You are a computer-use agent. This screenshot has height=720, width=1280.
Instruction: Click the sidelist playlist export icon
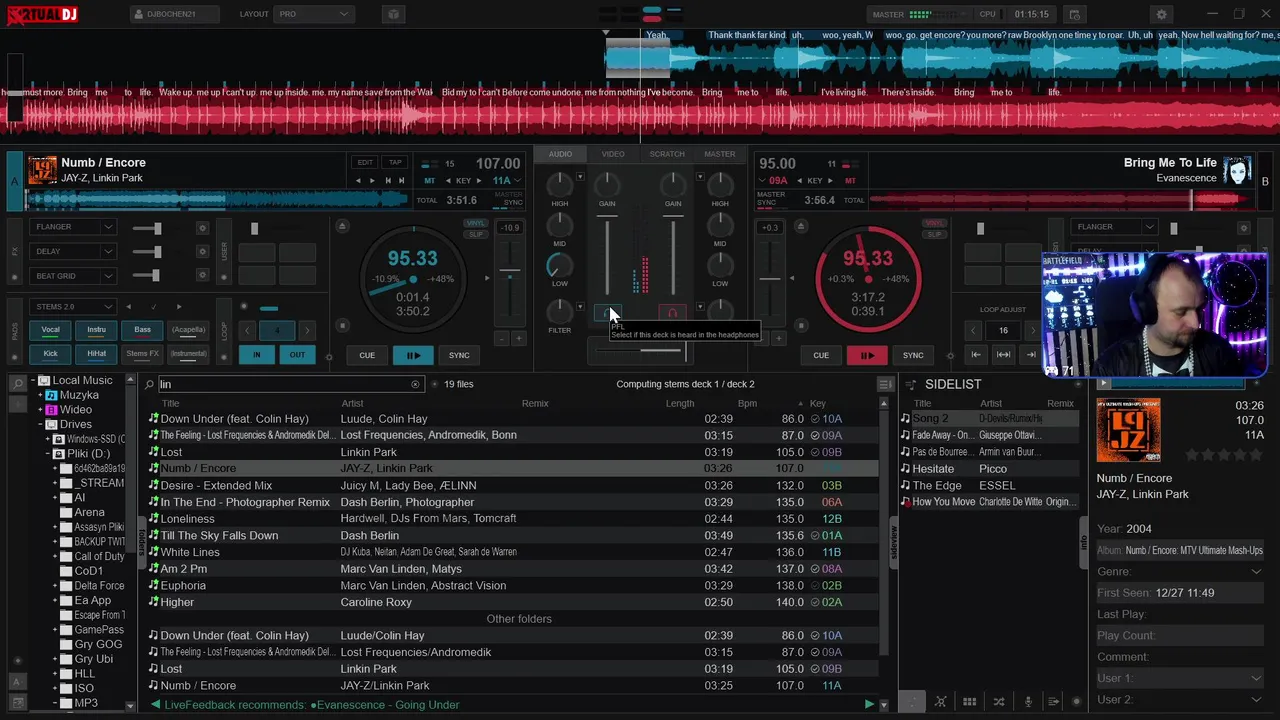tap(1051, 702)
